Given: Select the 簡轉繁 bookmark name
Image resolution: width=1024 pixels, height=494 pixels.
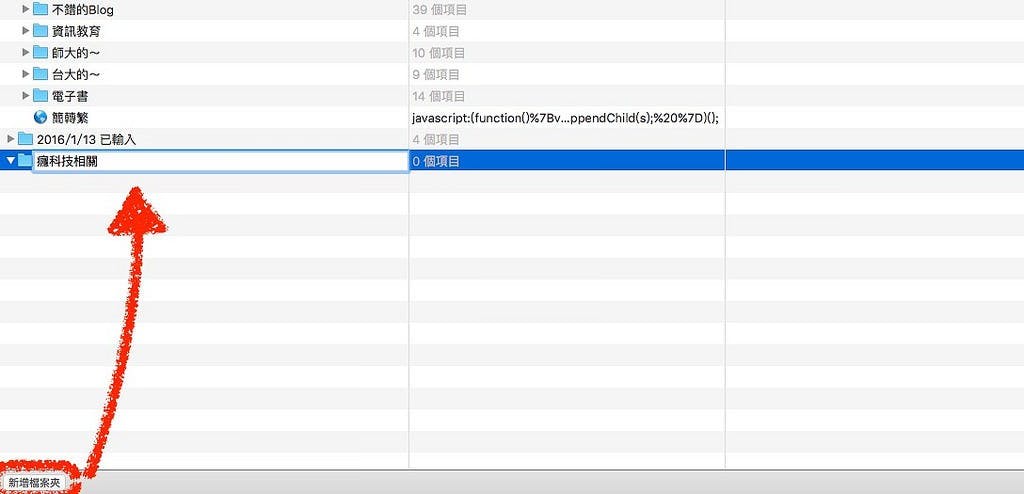Looking at the screenshot, I should [70, 118].
